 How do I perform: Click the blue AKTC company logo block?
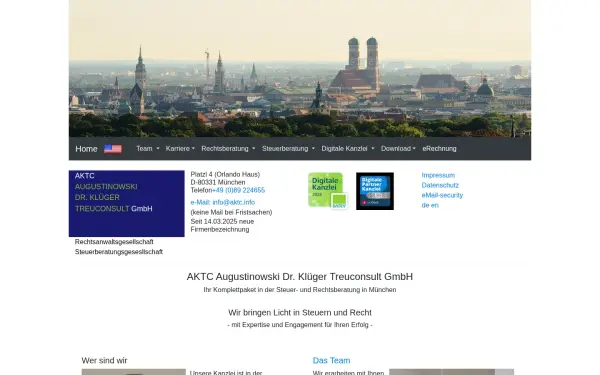coord(127,204)
